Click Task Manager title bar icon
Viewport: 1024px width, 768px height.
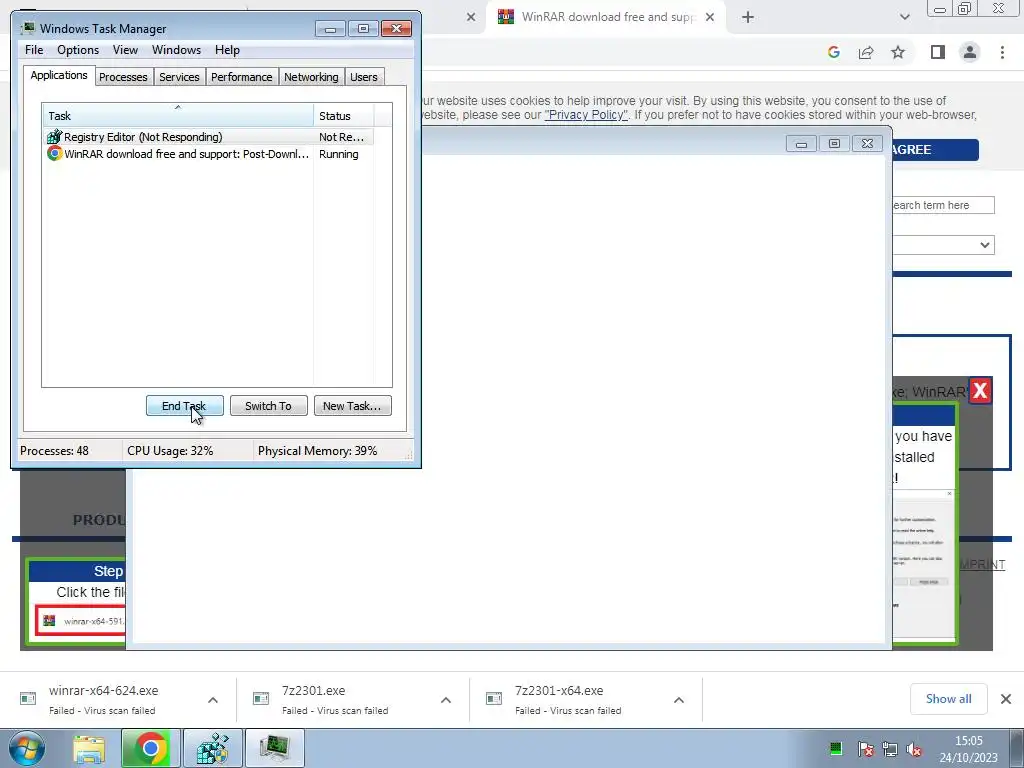pos(27,28)
